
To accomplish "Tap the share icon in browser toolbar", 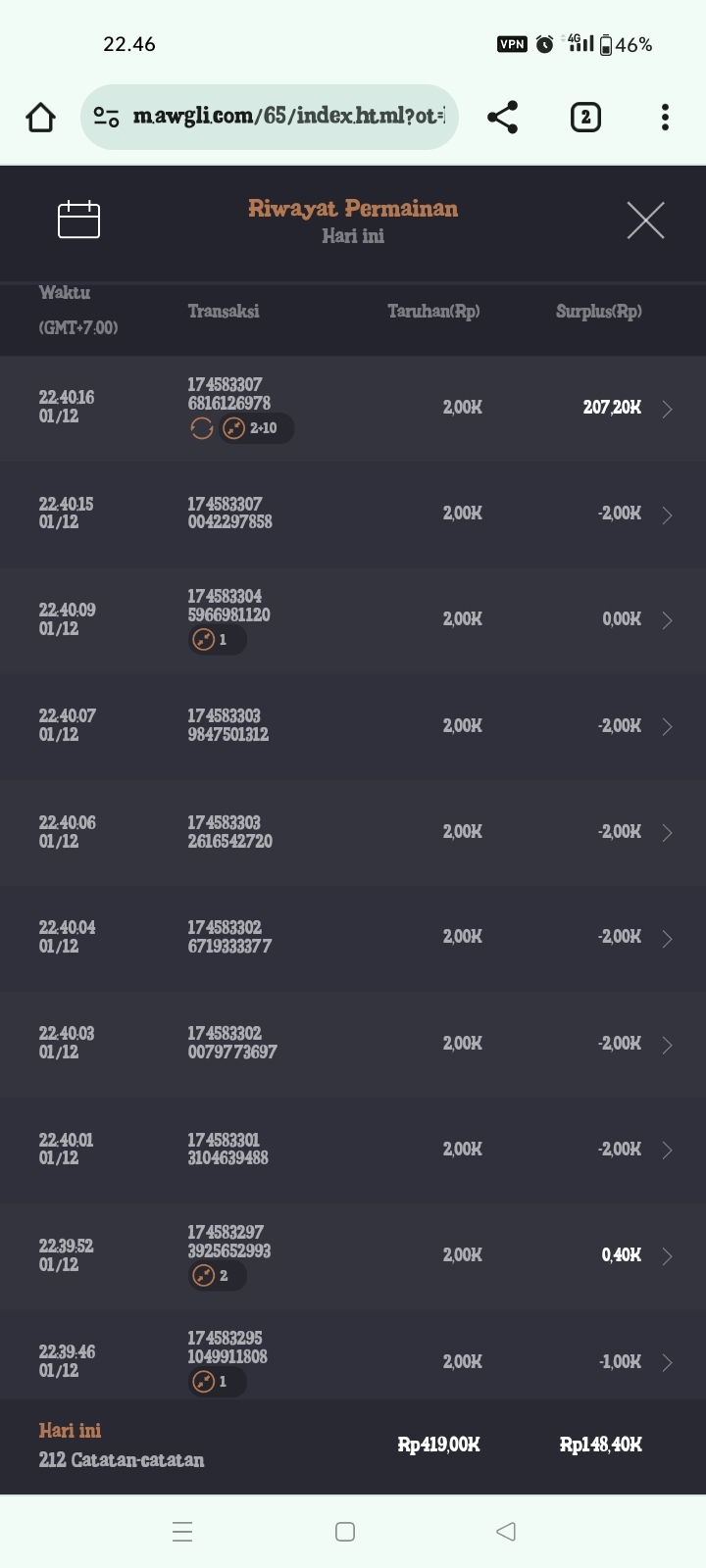I will click(x=502, y=118).
